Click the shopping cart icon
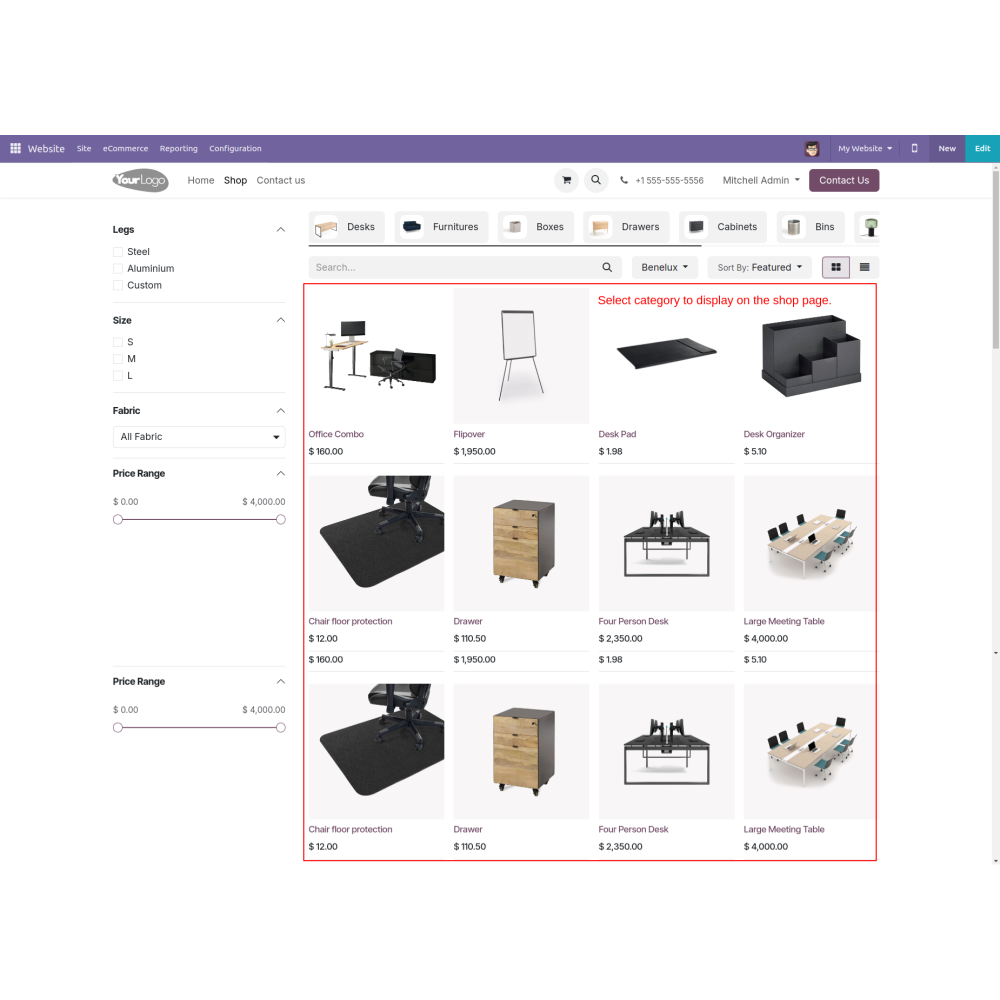Screen dimensions: 1000x1000 click(x=566, y=180)
